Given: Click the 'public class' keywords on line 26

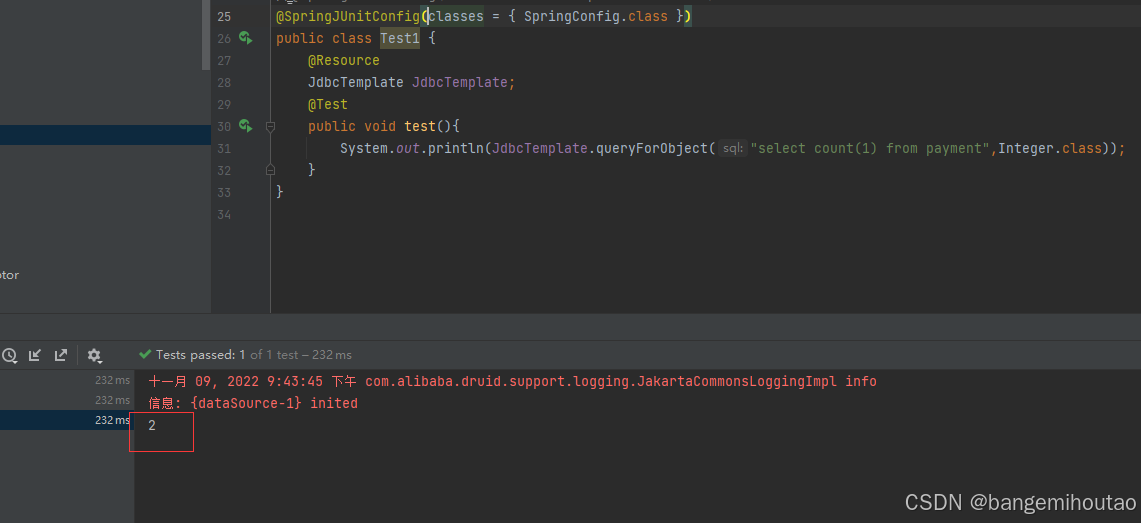Looking at the screenshot, I should coord(324,38).
